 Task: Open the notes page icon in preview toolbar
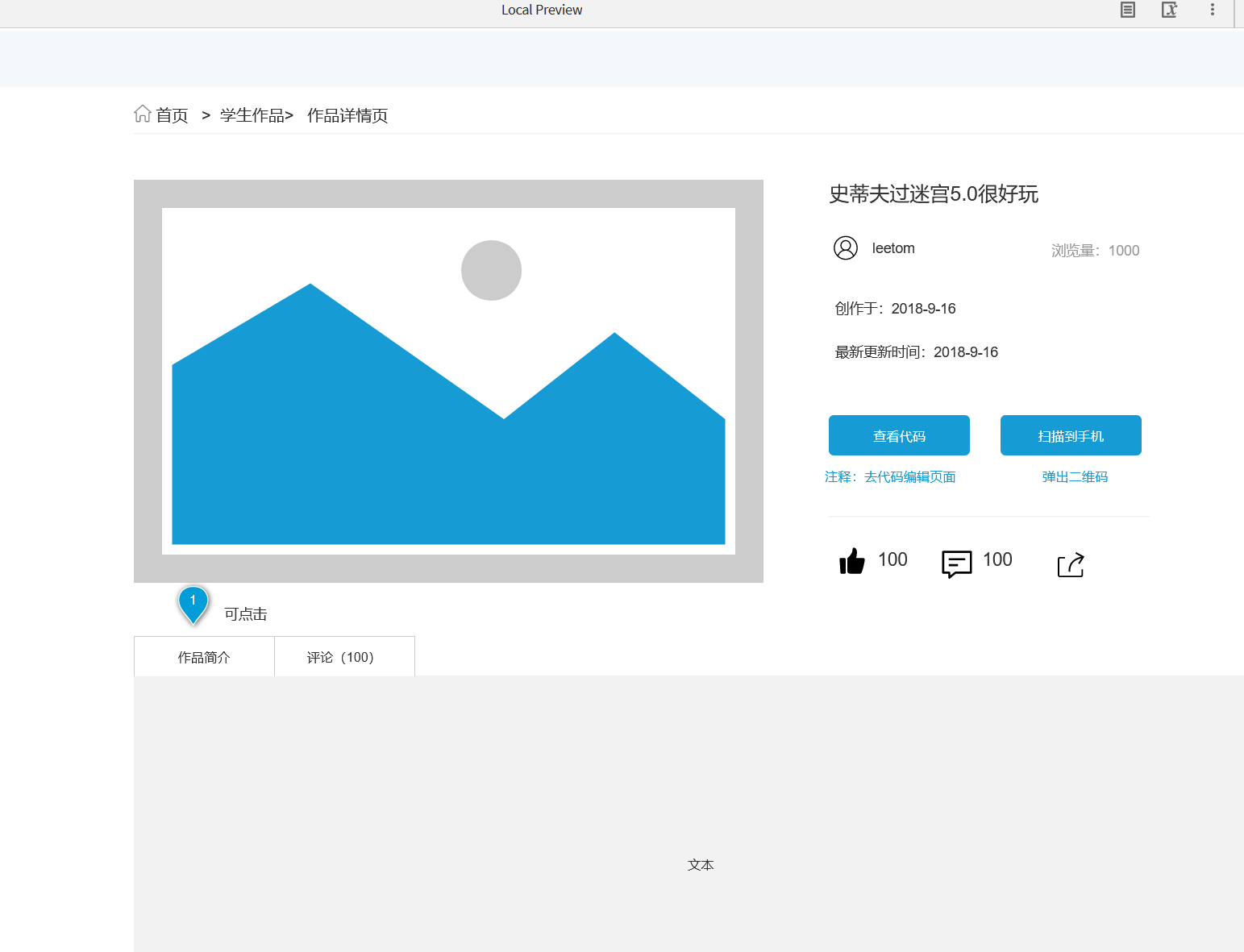[x=1128, y=10]
